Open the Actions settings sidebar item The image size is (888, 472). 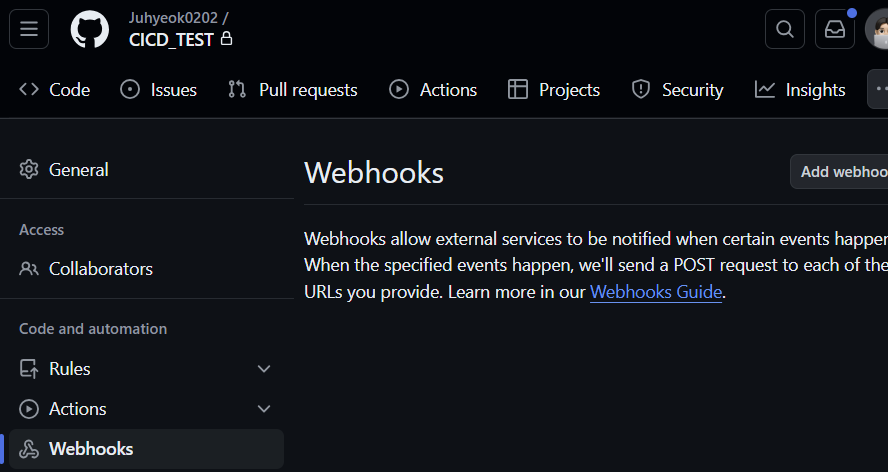pos(146,409)
